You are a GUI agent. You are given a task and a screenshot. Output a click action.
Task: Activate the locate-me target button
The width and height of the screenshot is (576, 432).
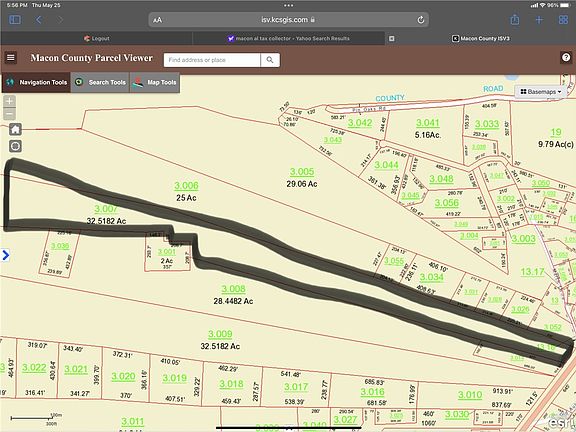pos(15,146)
